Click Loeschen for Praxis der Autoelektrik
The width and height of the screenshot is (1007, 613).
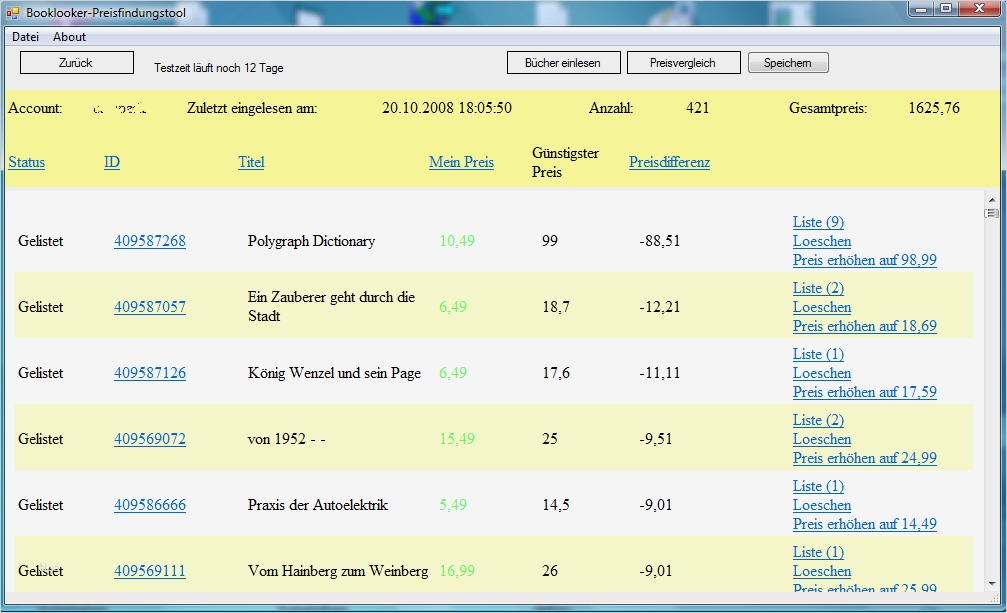(821, 506)
